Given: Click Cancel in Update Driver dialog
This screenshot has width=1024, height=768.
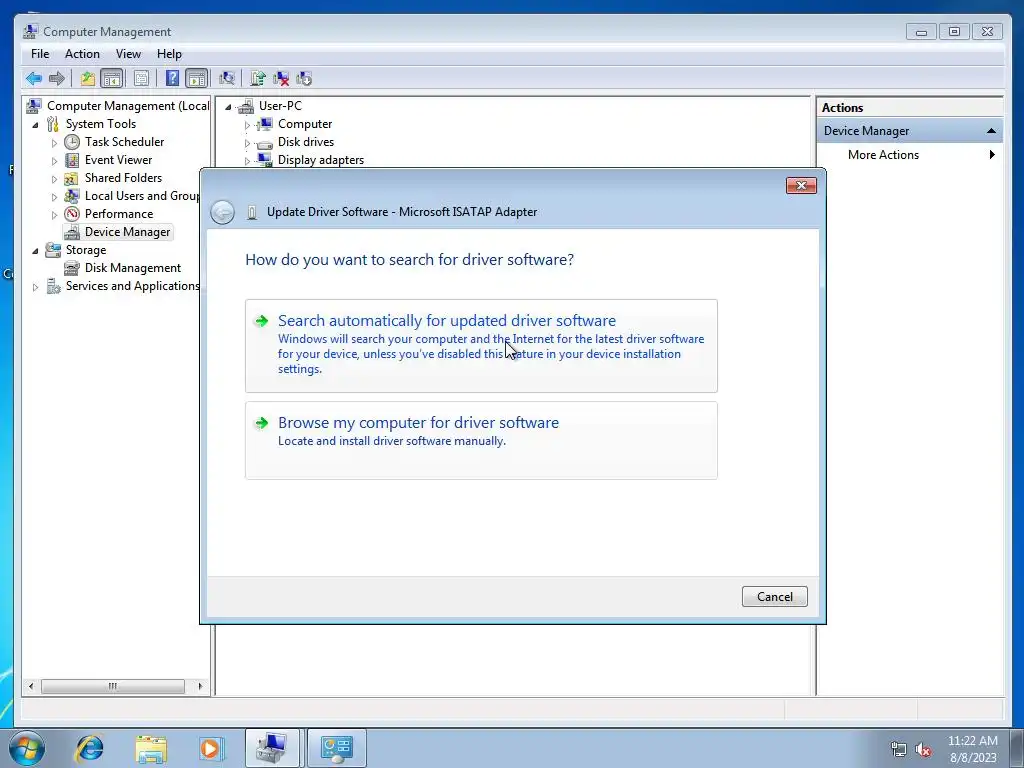Looking at the screenshot, I should click(775, 596).
